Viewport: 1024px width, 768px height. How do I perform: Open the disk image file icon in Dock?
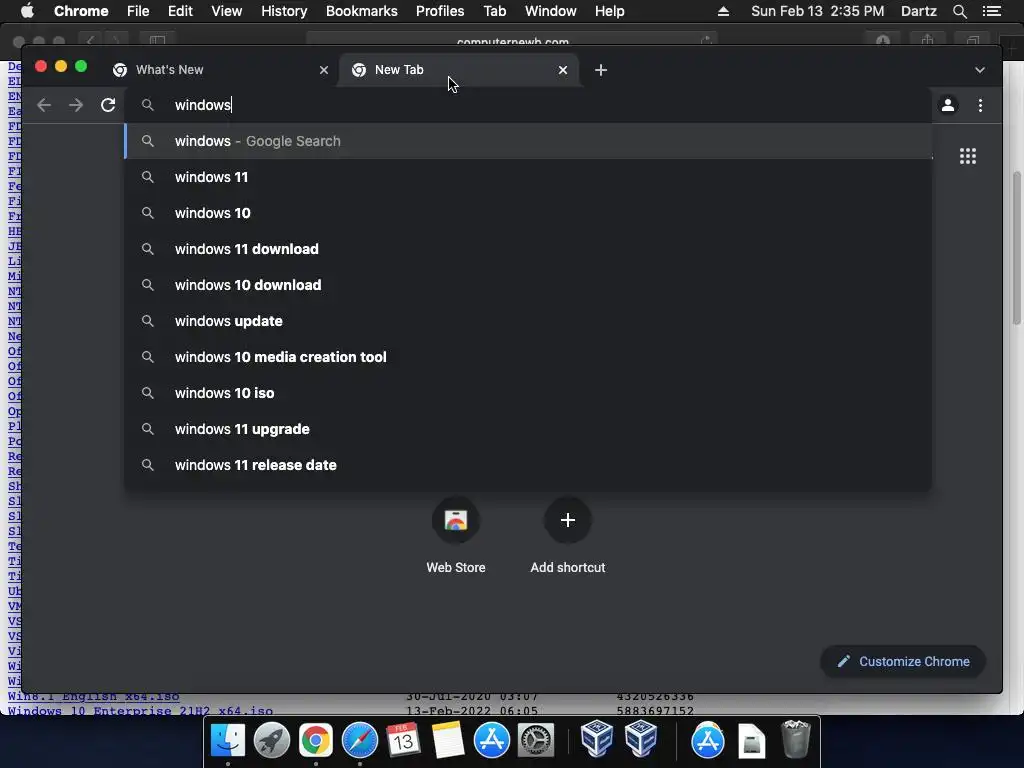click(x=752, y=741)
